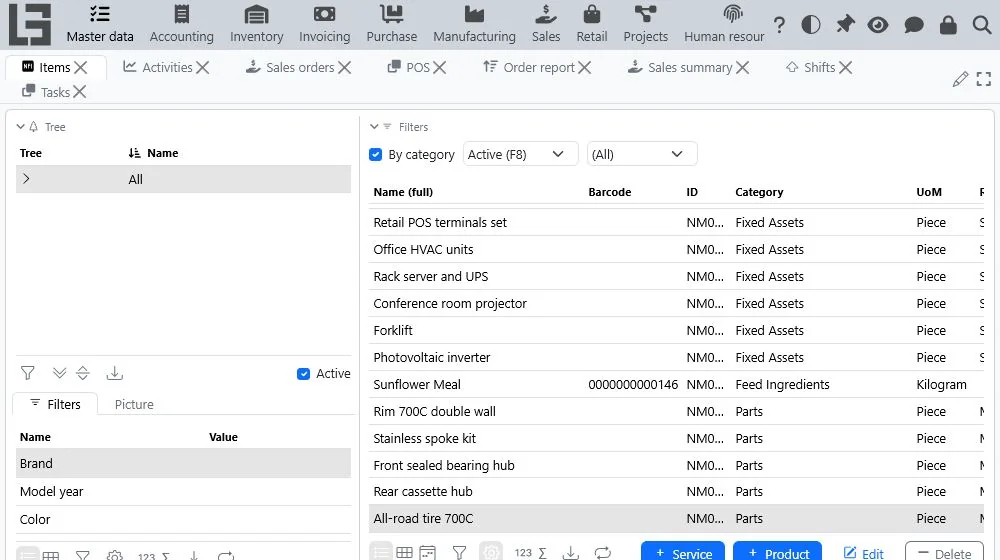1000x560 pixels.
Task: Open the Inventory module
Action: [256, 25]
